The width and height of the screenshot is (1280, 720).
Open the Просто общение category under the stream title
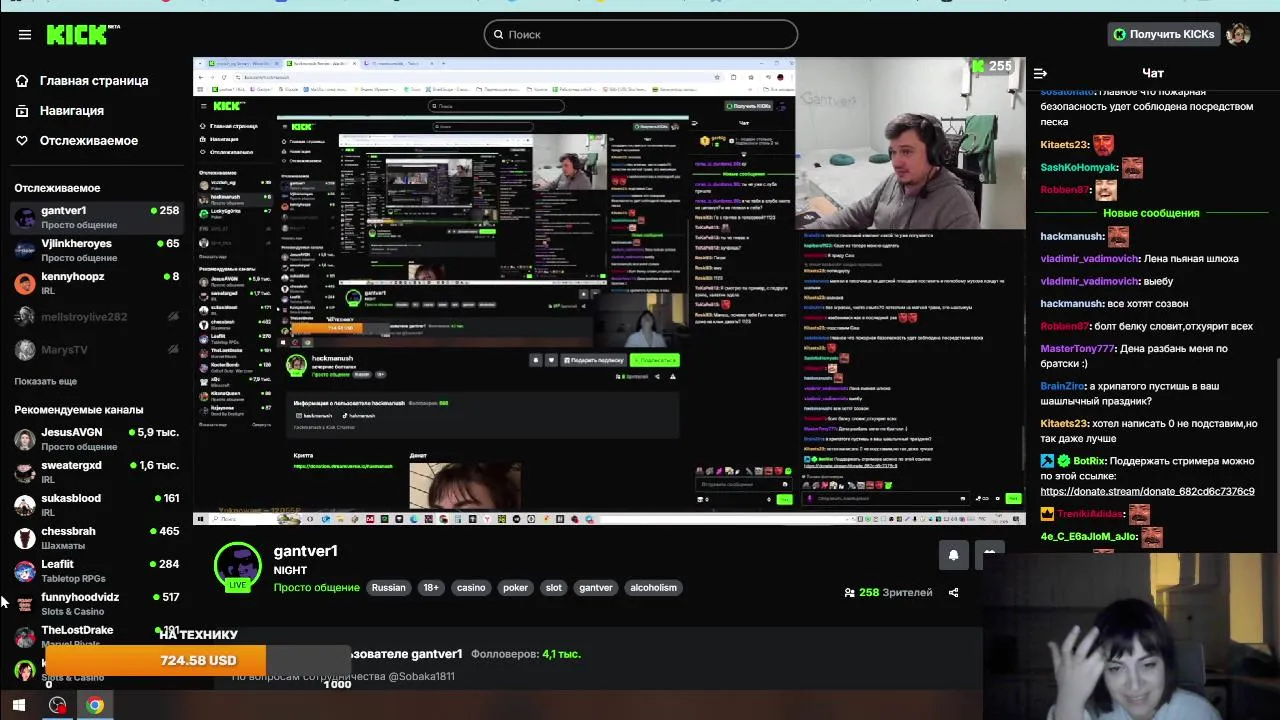pyautogui.click(x=317, y=588)
